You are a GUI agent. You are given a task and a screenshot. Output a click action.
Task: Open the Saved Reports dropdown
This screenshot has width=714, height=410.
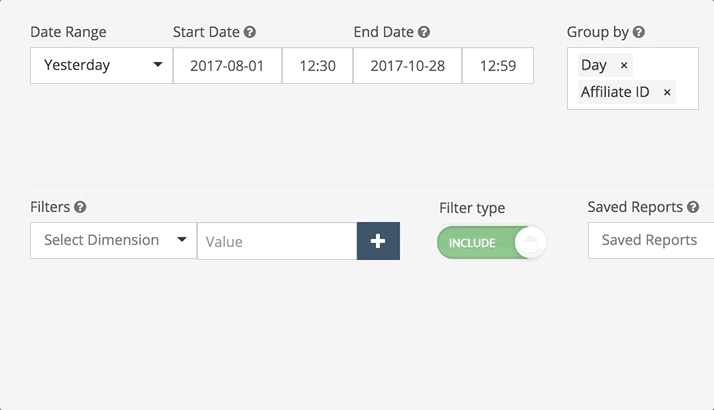[650, 240]
